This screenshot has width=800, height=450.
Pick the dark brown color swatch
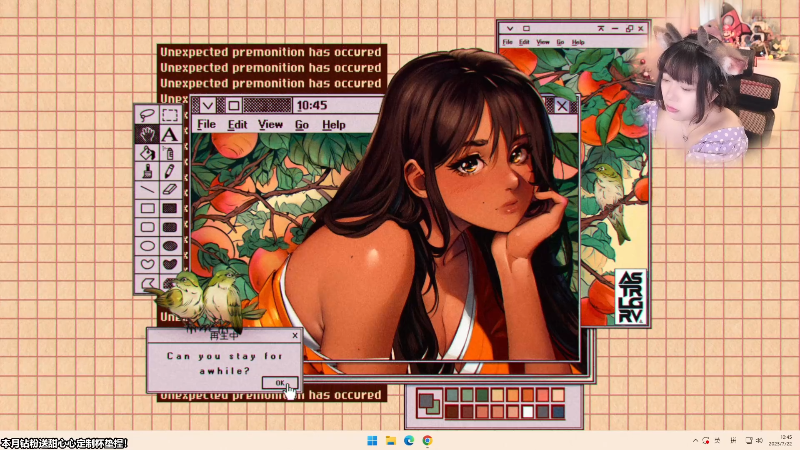tap(452, 411)
